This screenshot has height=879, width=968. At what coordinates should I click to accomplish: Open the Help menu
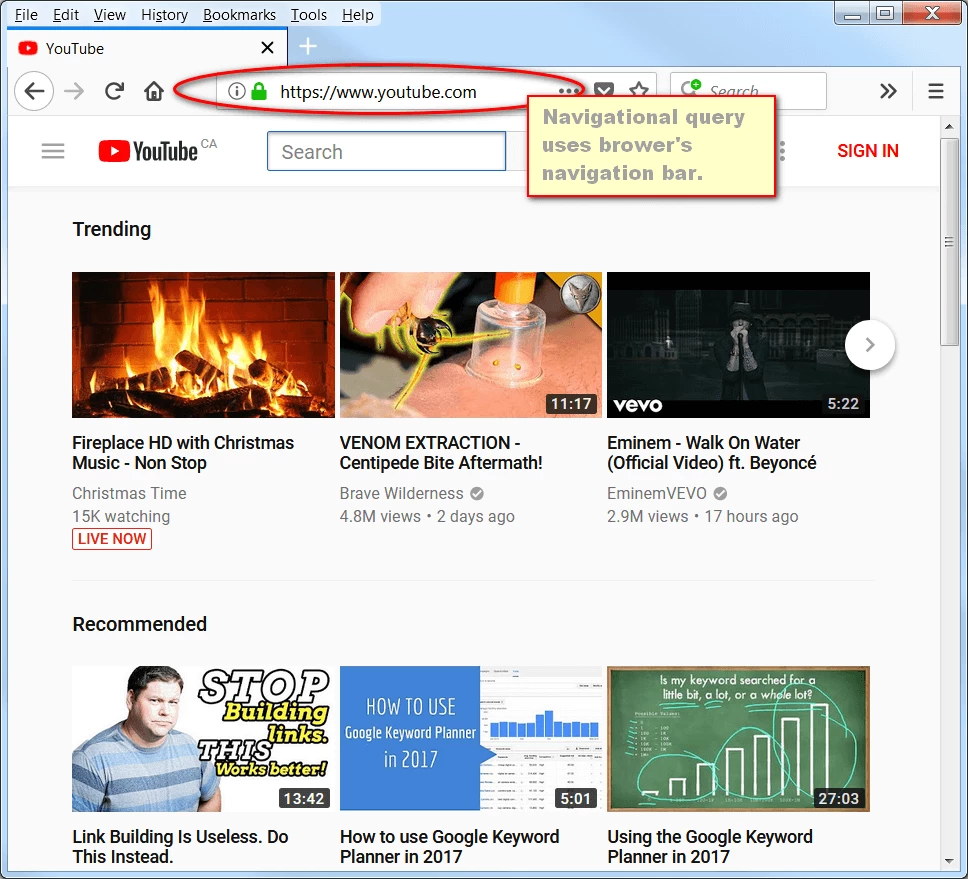point(357,14)
